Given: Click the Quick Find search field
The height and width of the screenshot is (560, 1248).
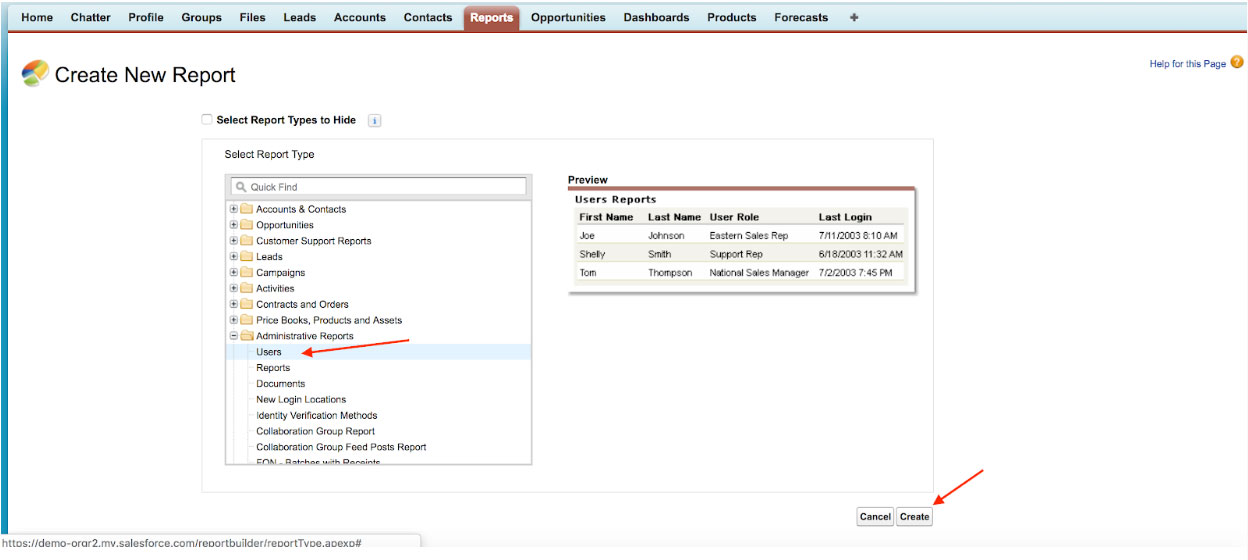Looking at the screenshot, I should (379, 187).
